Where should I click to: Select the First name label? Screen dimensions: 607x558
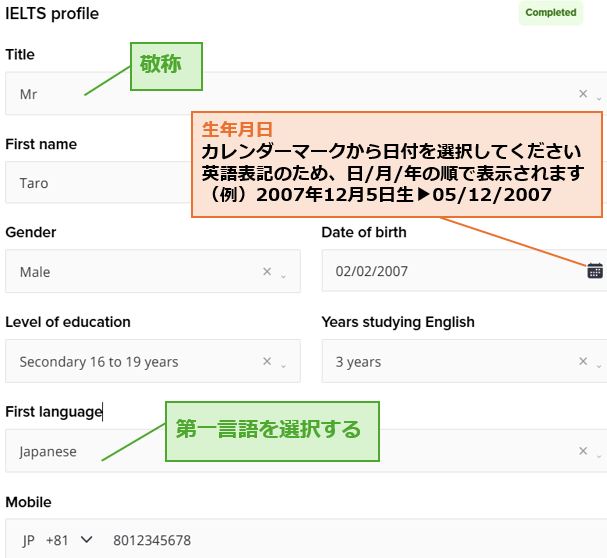click(41, 144)
